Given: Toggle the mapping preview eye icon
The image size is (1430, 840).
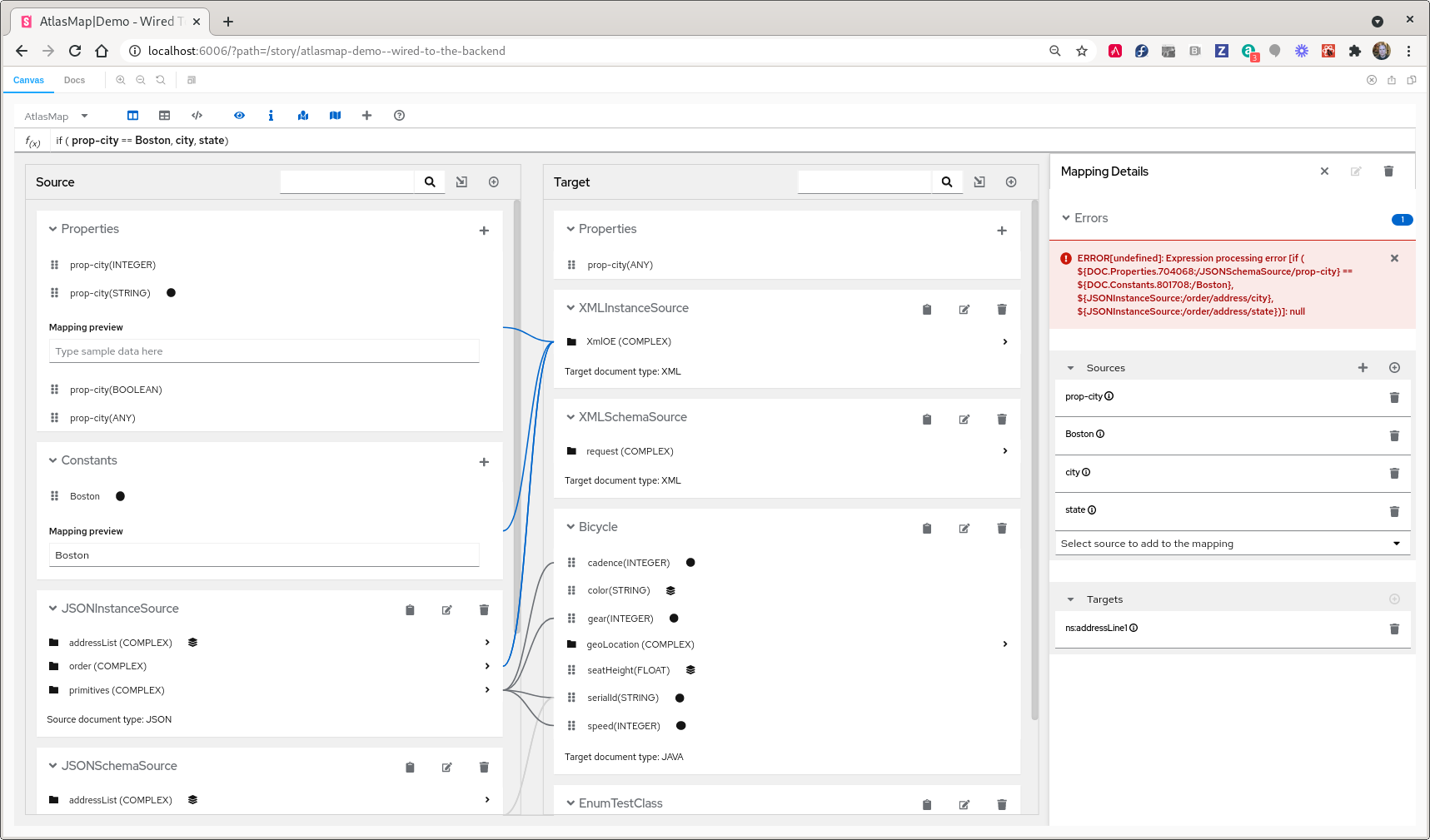Looking at the screenshot, I should (239, 116).
